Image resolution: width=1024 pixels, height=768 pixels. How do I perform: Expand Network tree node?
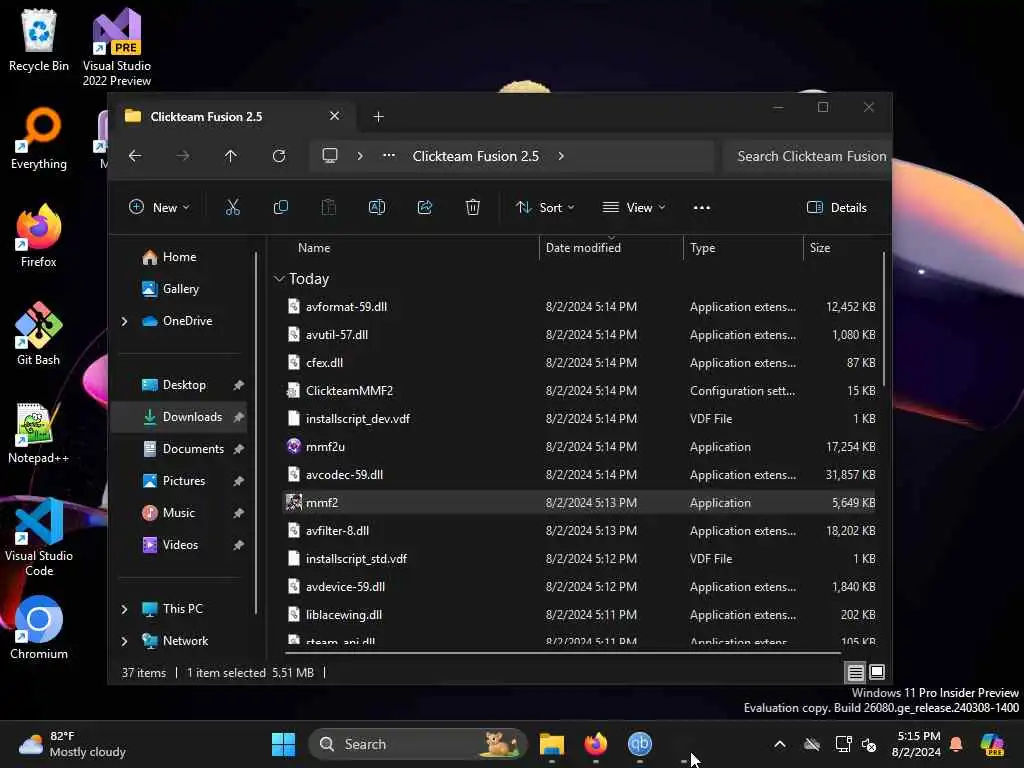124,641
